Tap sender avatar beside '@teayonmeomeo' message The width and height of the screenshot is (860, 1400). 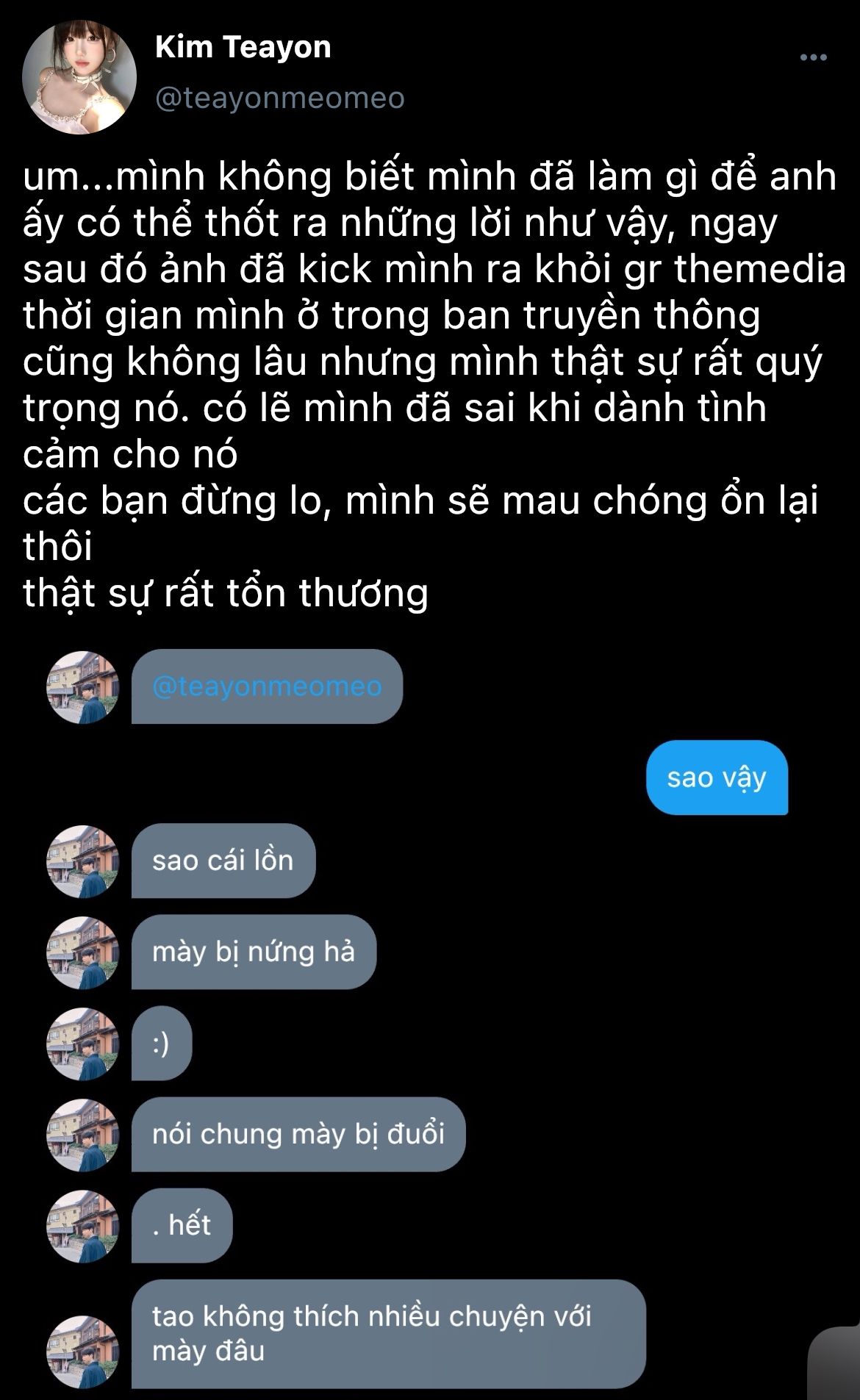click(x=82, y=687)
